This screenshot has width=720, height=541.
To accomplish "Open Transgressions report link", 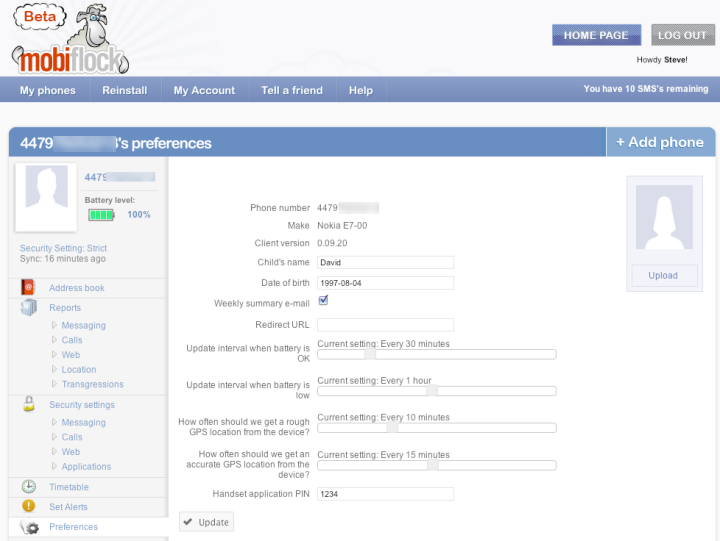I will point(93,384).
